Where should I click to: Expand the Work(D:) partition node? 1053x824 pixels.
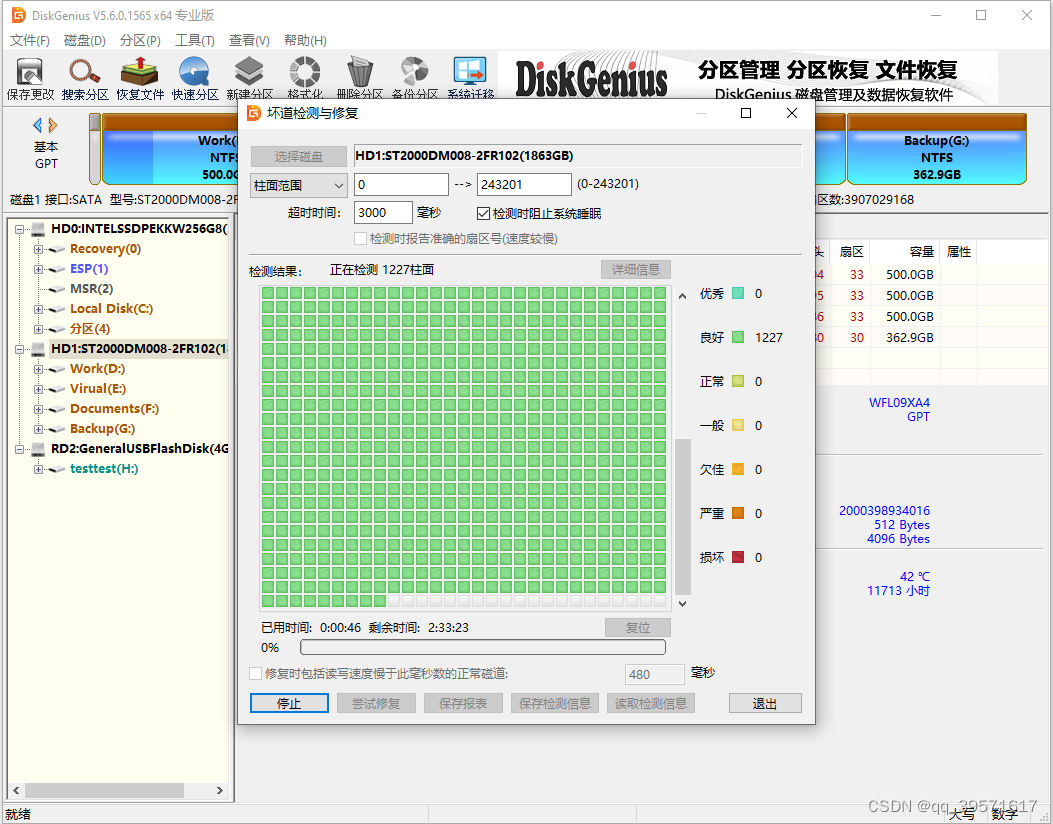pos(38,369)
